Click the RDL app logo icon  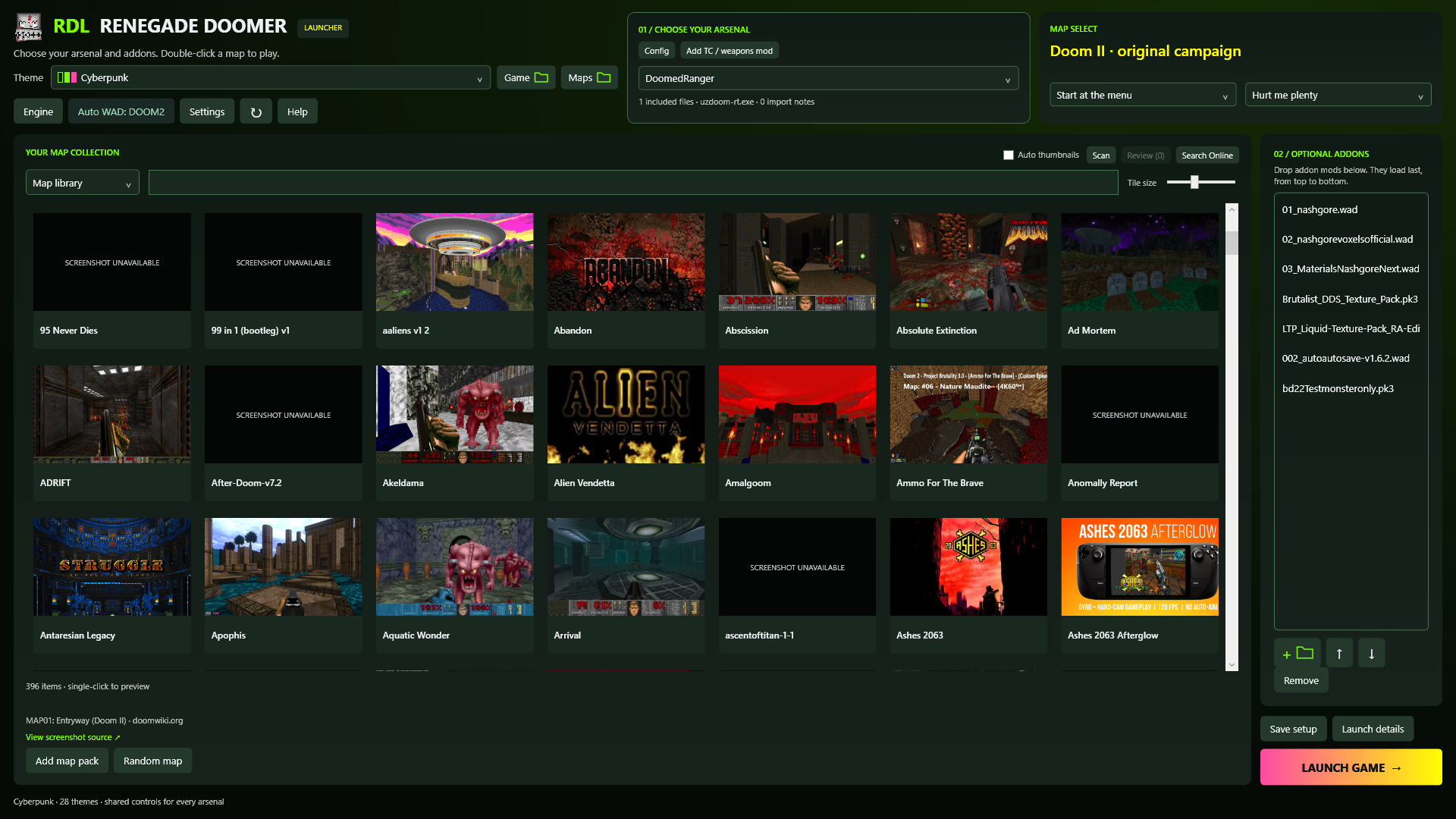29,27
